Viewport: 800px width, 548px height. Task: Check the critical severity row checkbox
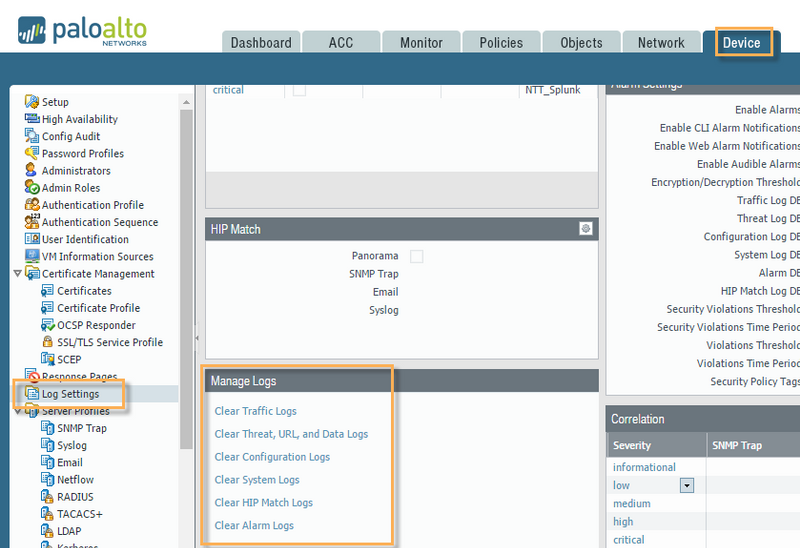299,90
